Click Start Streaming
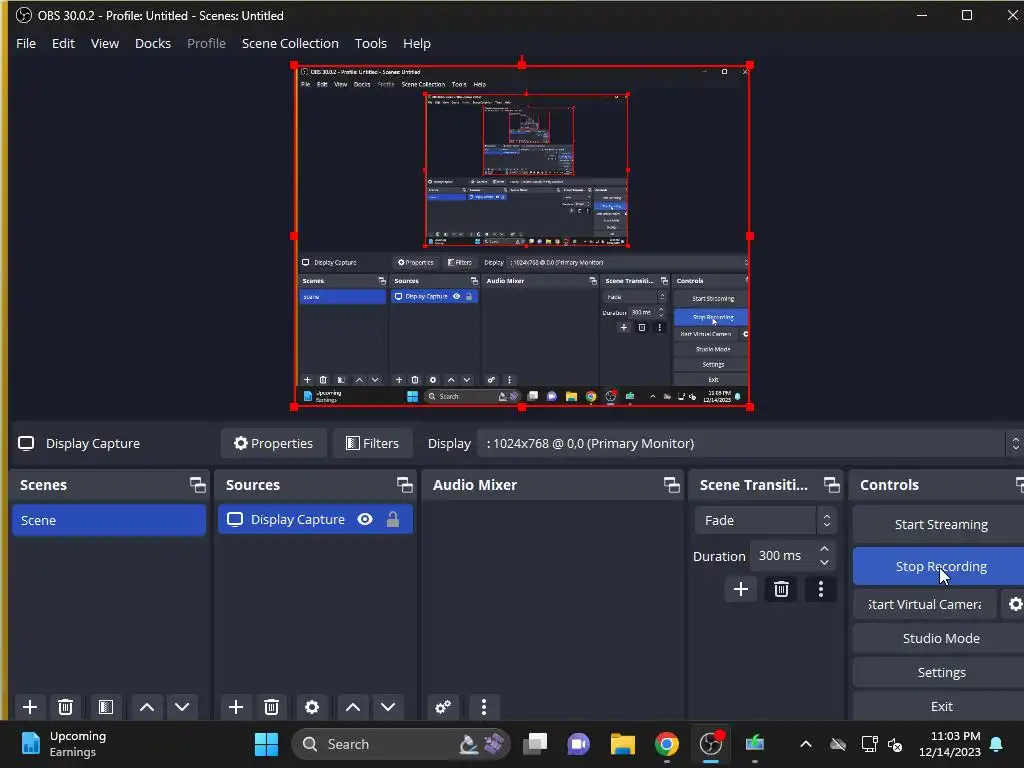 click(940, 524)
